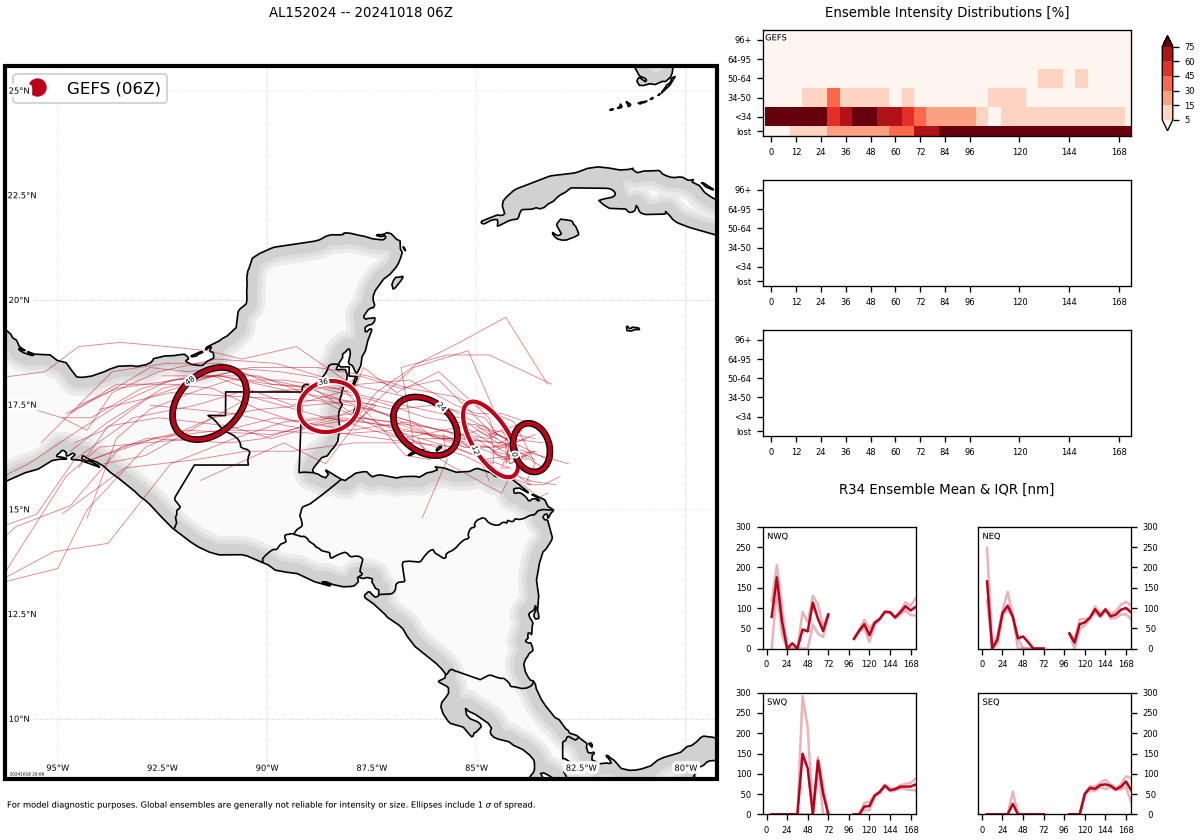Click the 82.5°W longitude label

coord(581,768)
